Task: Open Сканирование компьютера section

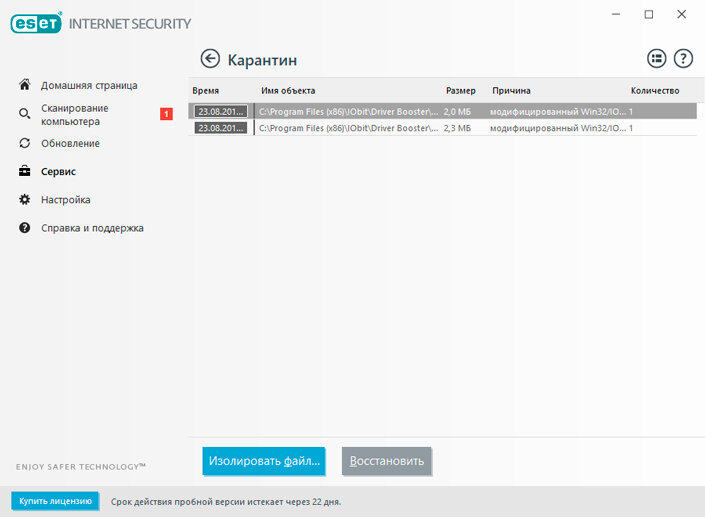Action: (x=75, y=115)
